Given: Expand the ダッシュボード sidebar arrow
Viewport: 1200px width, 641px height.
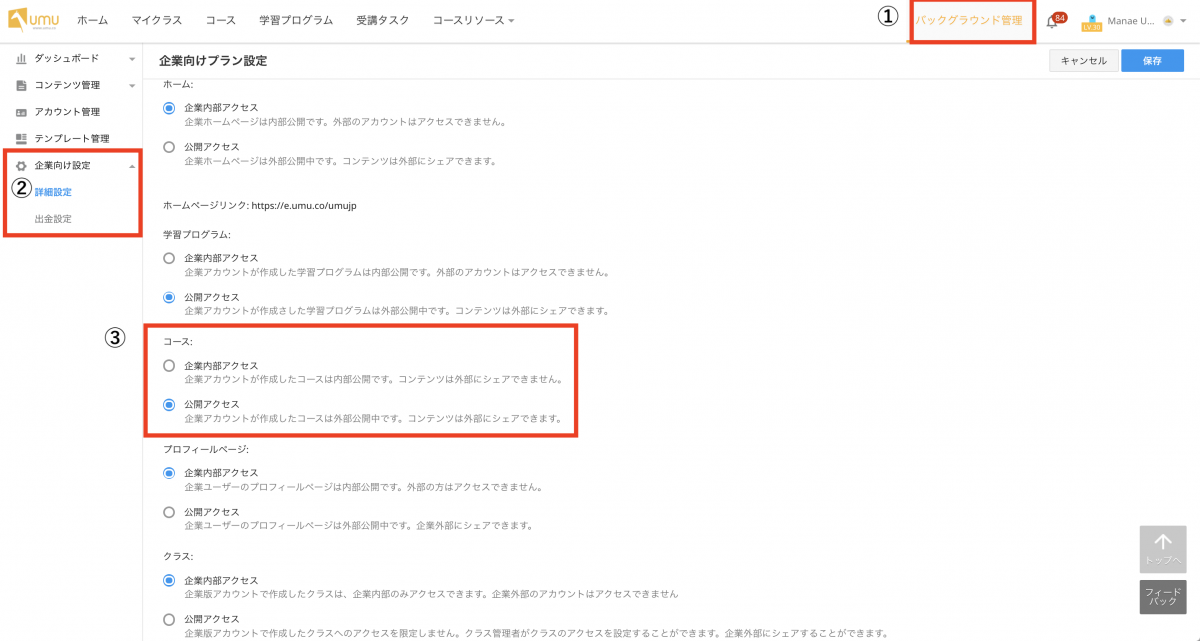Looking at the screenshot, I should pos(132,59).
